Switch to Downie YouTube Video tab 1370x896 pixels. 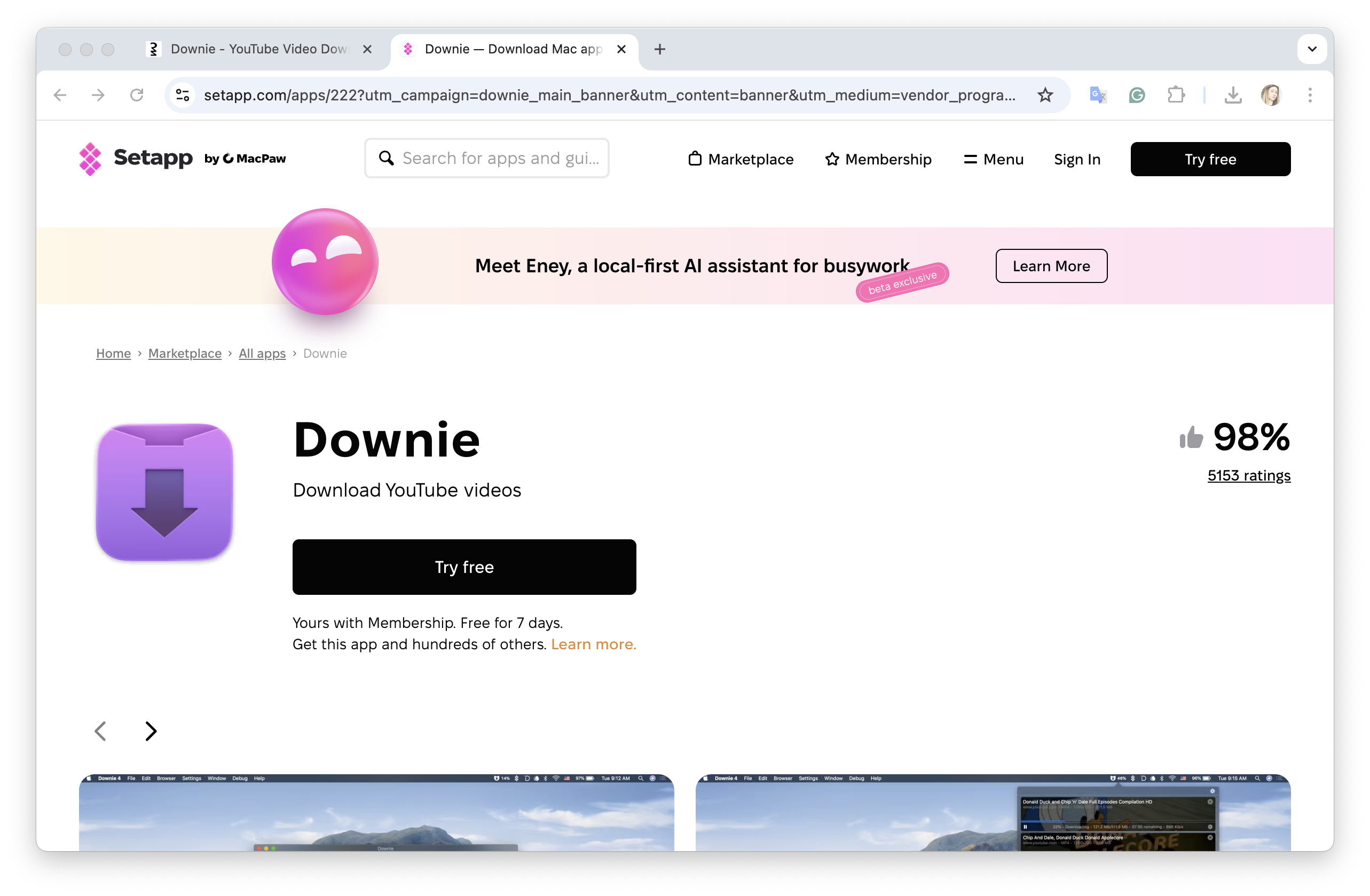(x=258, y=49)
